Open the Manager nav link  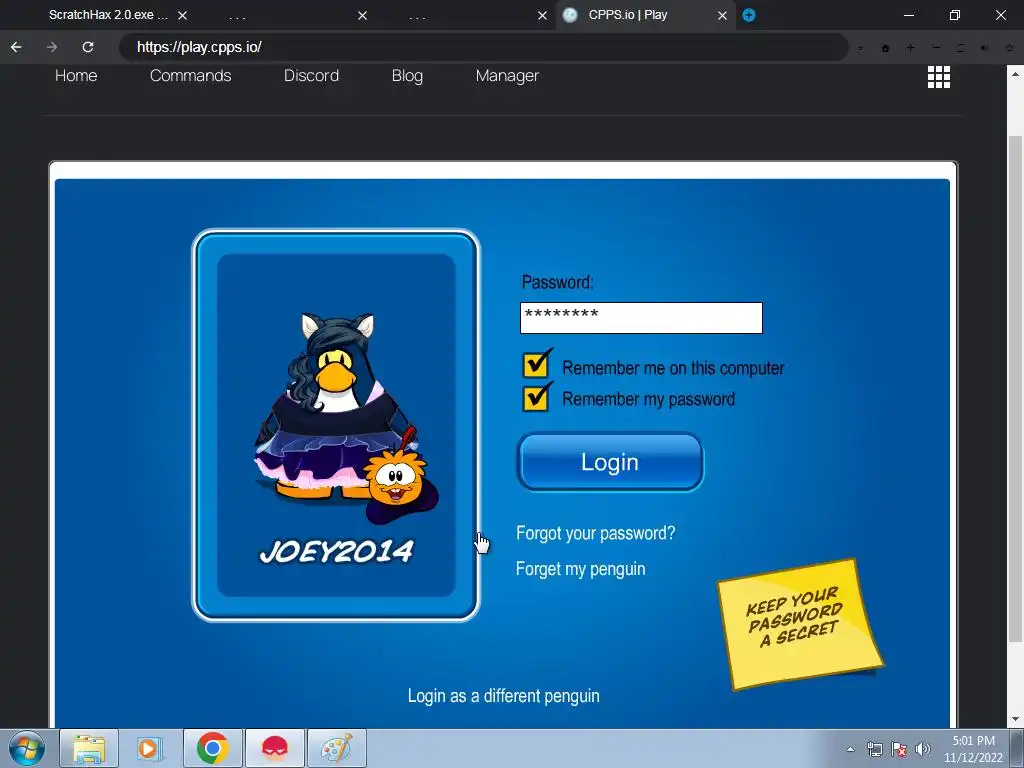[x=507, y=76]
